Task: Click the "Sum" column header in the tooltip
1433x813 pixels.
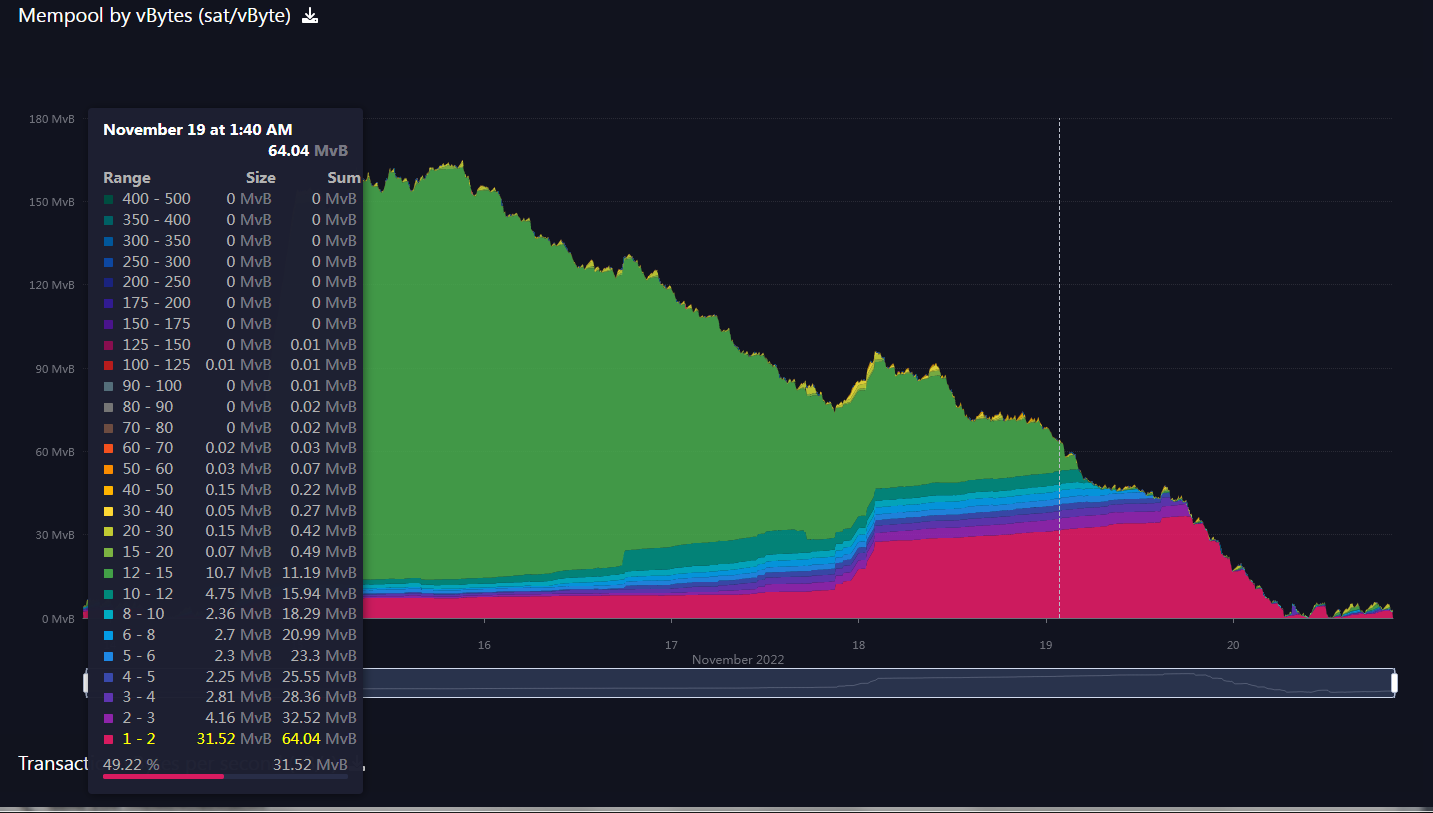Action: pyautogui.click(x=343, y=178)
